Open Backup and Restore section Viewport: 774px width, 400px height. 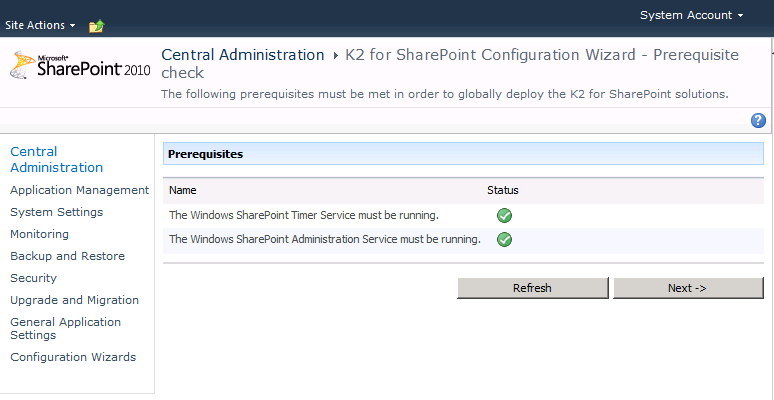(68, 256)
